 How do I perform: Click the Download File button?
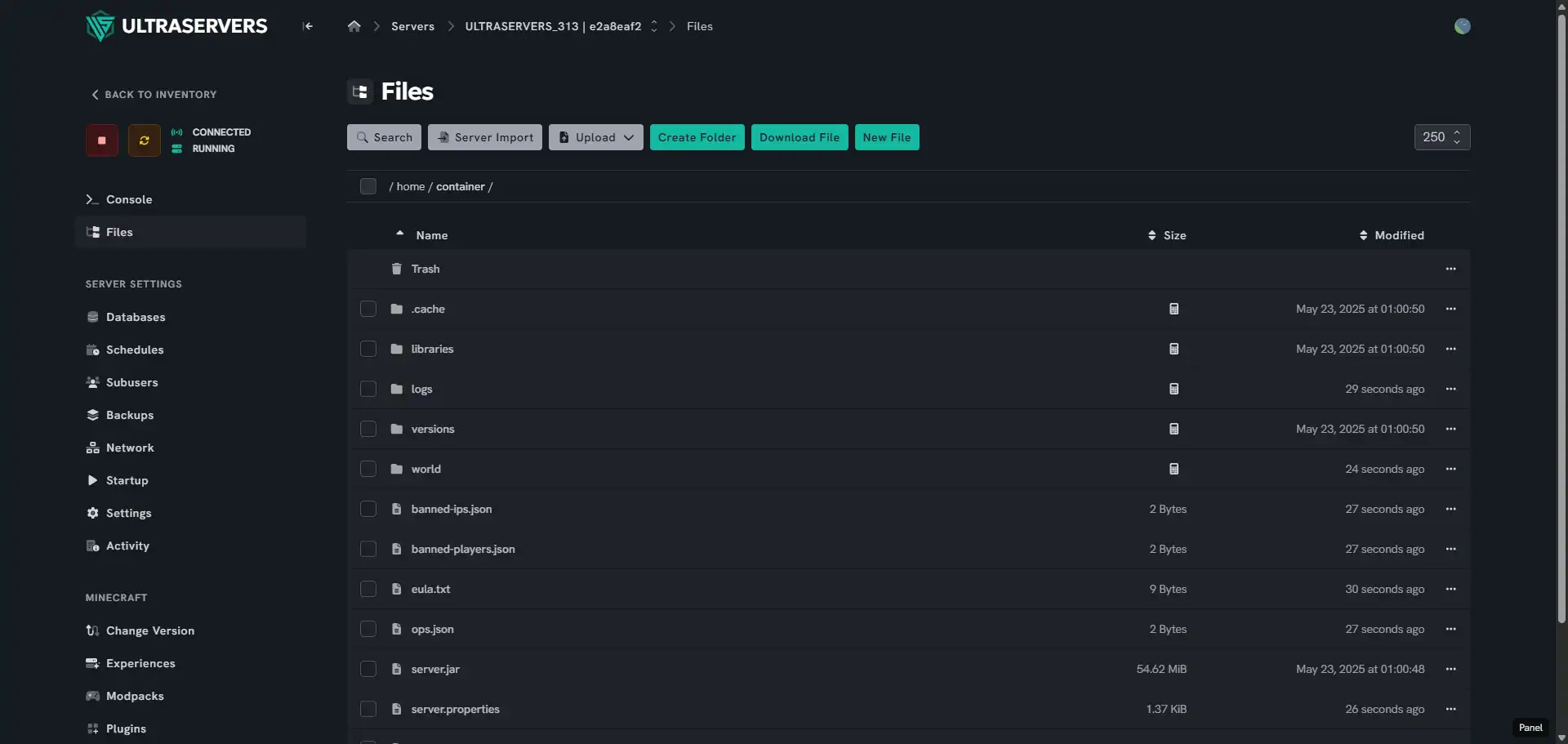[x=800, y=137]
